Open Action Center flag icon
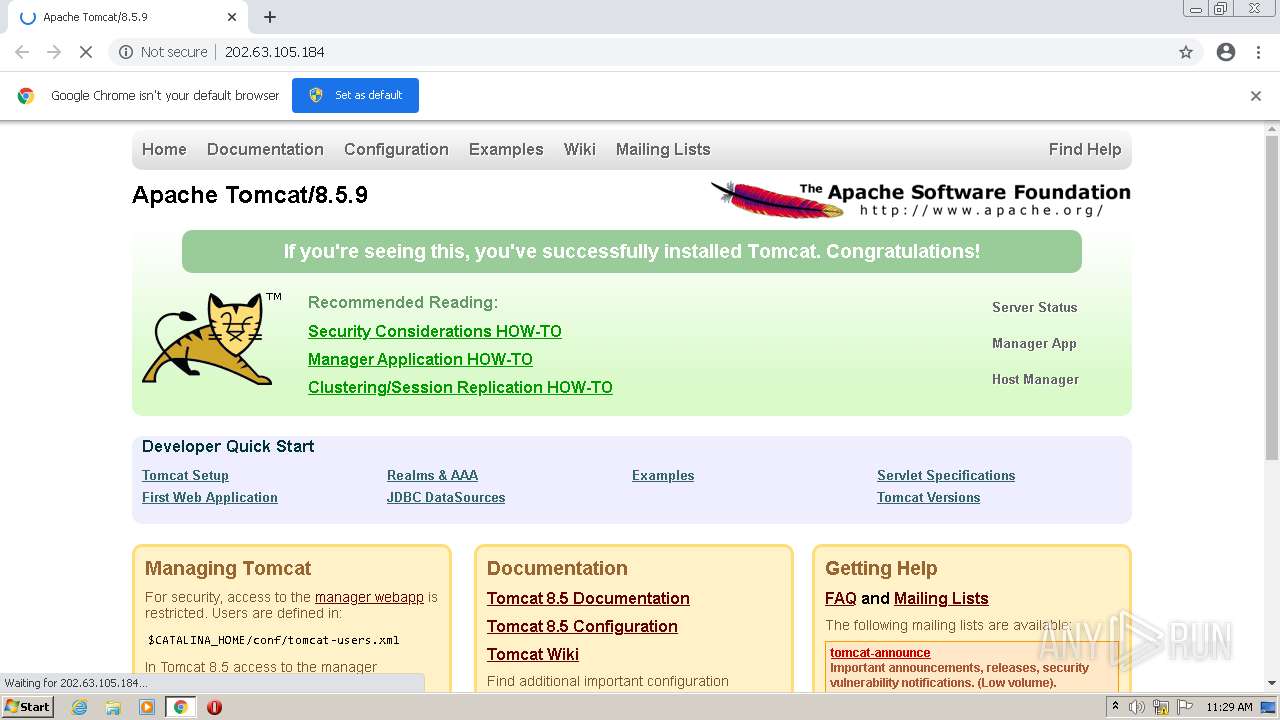The image size is (1280, 720). (1183, 707)
